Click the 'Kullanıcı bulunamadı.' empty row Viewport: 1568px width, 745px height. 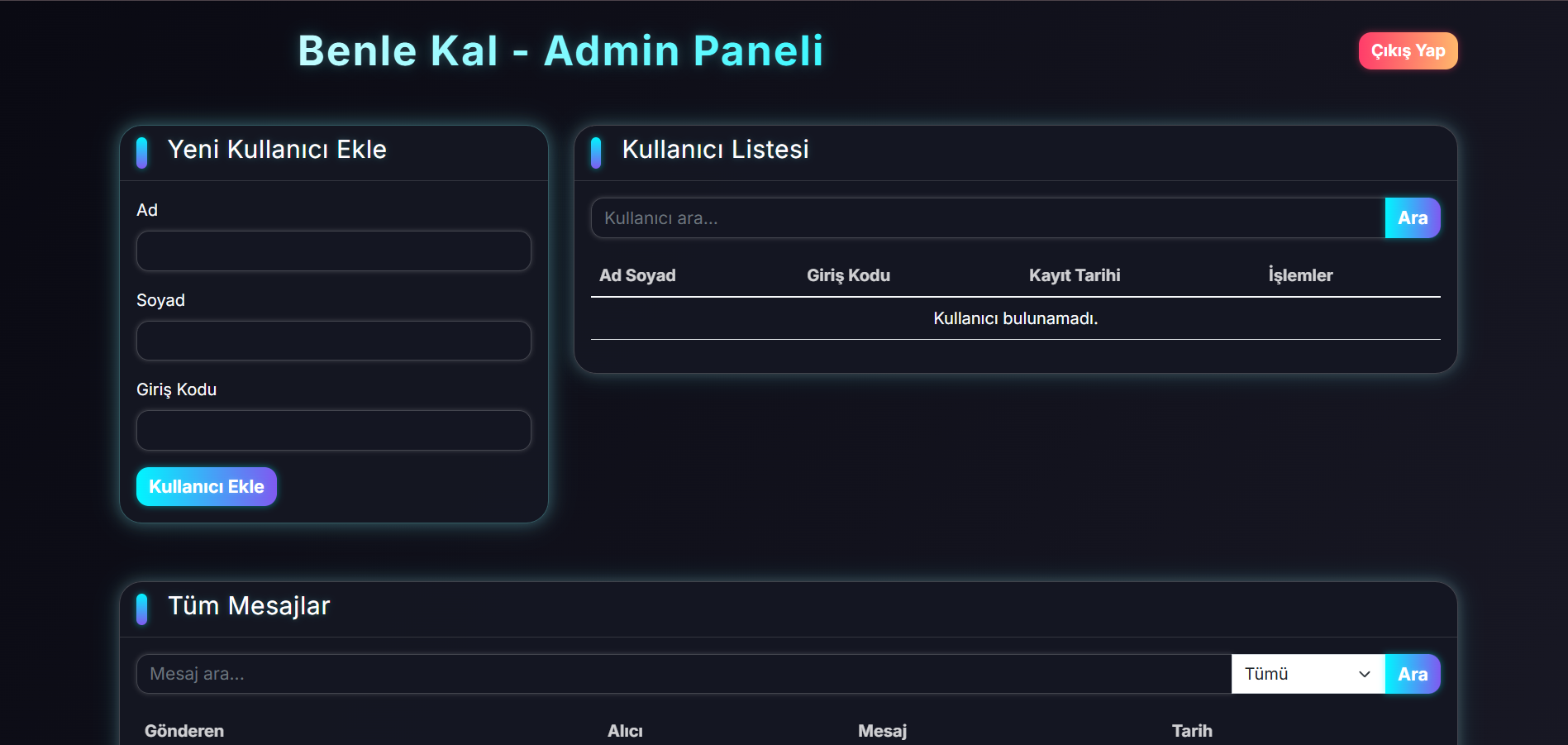1015,318
